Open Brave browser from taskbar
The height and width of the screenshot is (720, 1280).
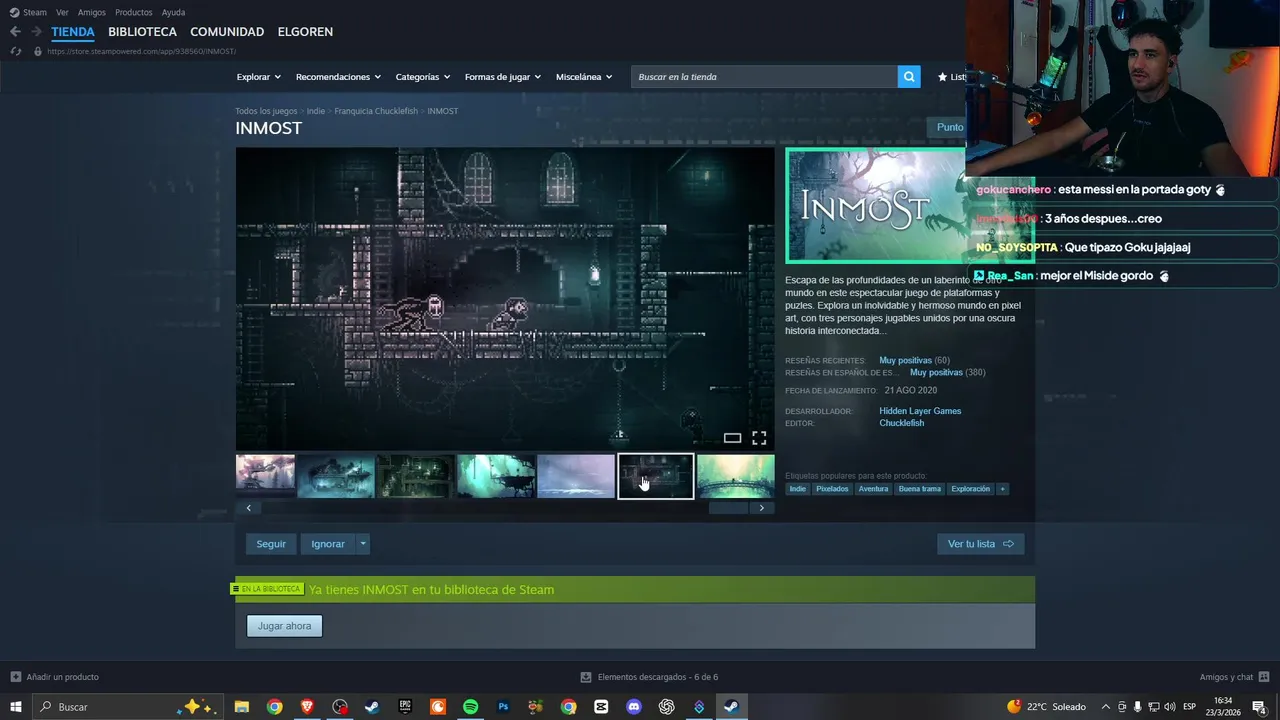tap(307, 707)
